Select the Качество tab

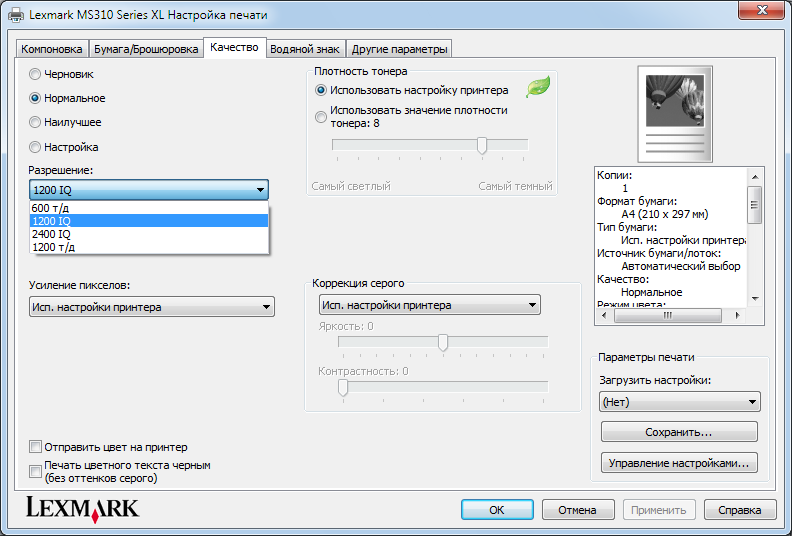[234, 47]
